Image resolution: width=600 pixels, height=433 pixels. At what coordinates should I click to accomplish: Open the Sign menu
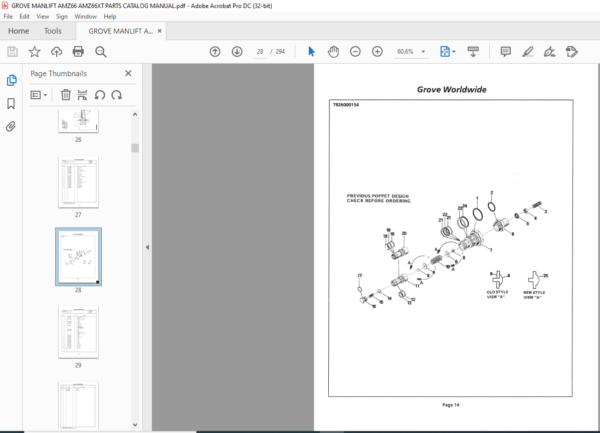tap(62, 16)
